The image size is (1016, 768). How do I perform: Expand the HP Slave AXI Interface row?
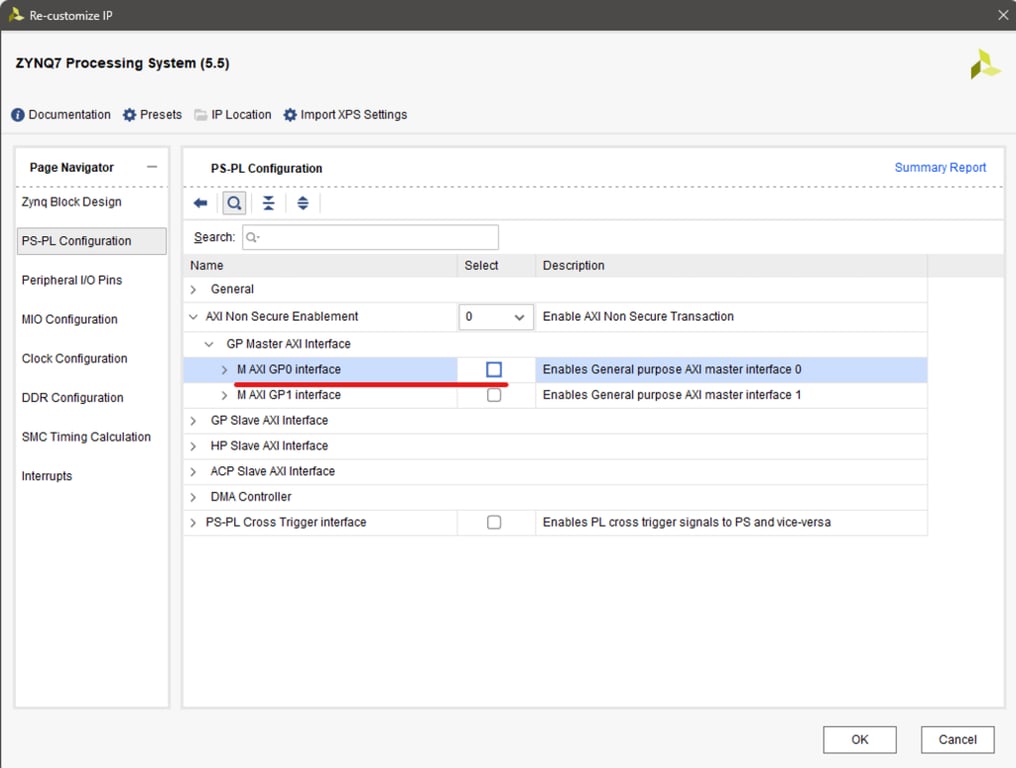tap(194, 446)
